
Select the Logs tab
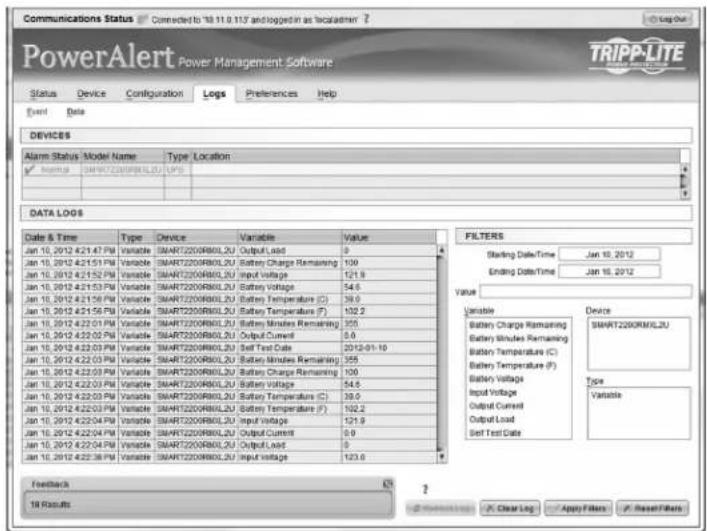[214, 94]
